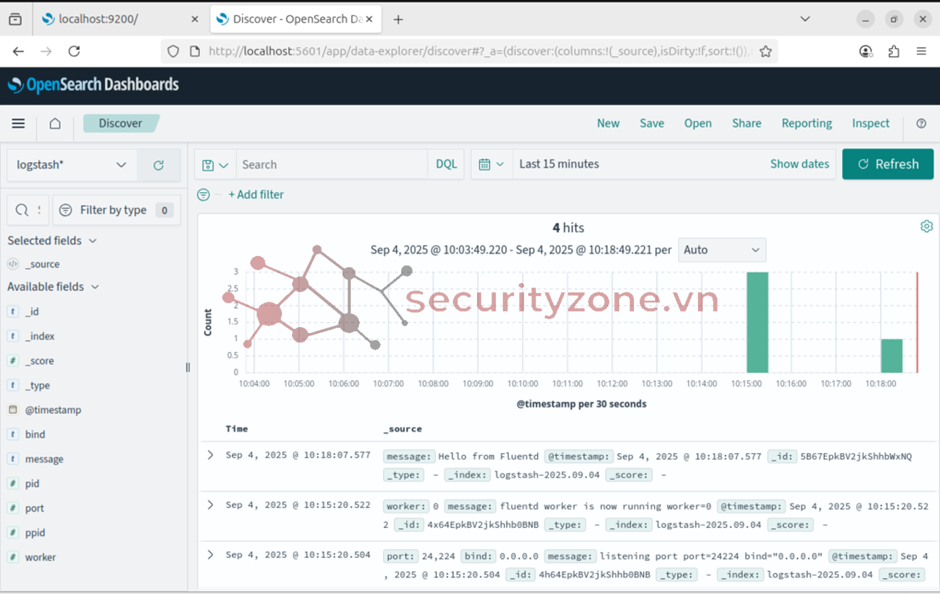Switch query language via DQL button
This screenshot has height=594, width=940.
click(446, 164)
